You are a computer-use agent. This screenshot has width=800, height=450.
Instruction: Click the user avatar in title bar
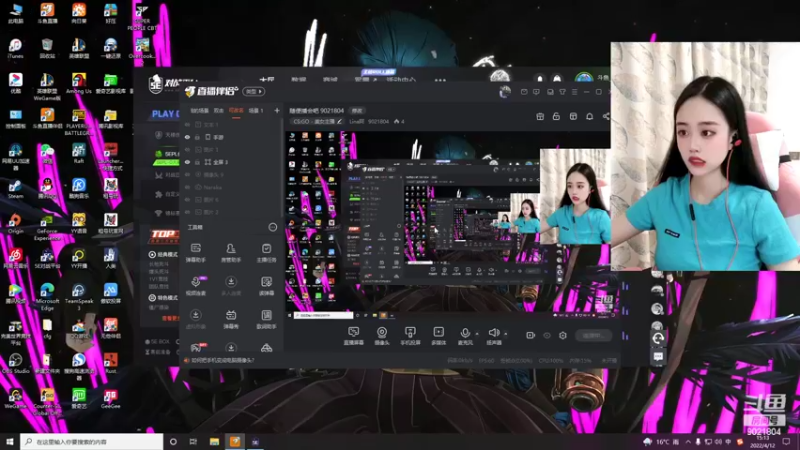coord(505,92)
